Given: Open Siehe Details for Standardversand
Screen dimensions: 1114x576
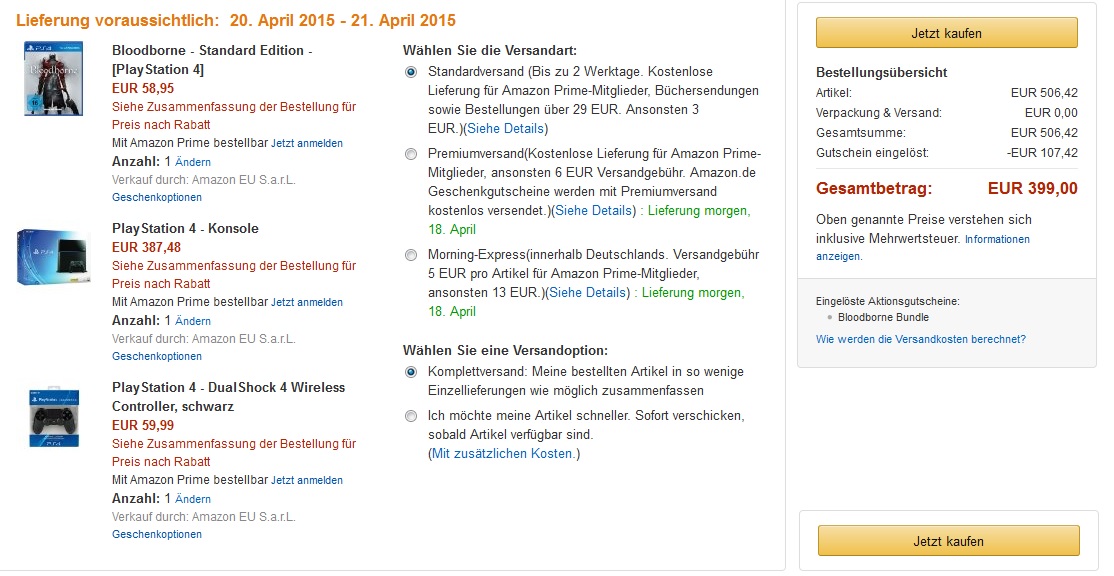Looking at the screenshot, I should point(505,129).
